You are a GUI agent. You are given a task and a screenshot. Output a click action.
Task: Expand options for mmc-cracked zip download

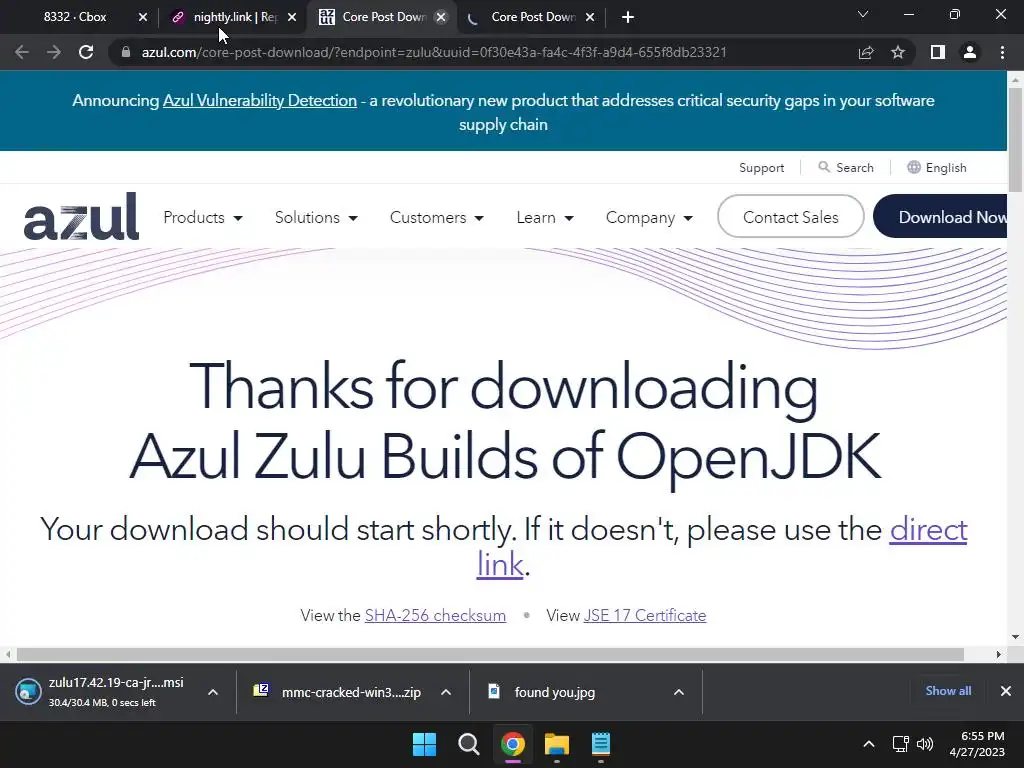446,692
